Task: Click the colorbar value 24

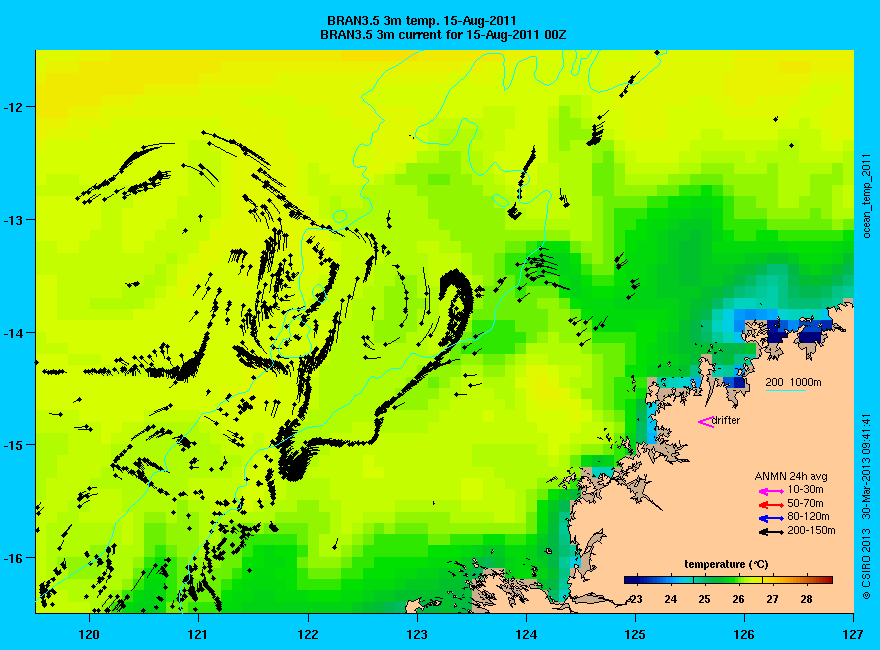Action: click(671, 599)
